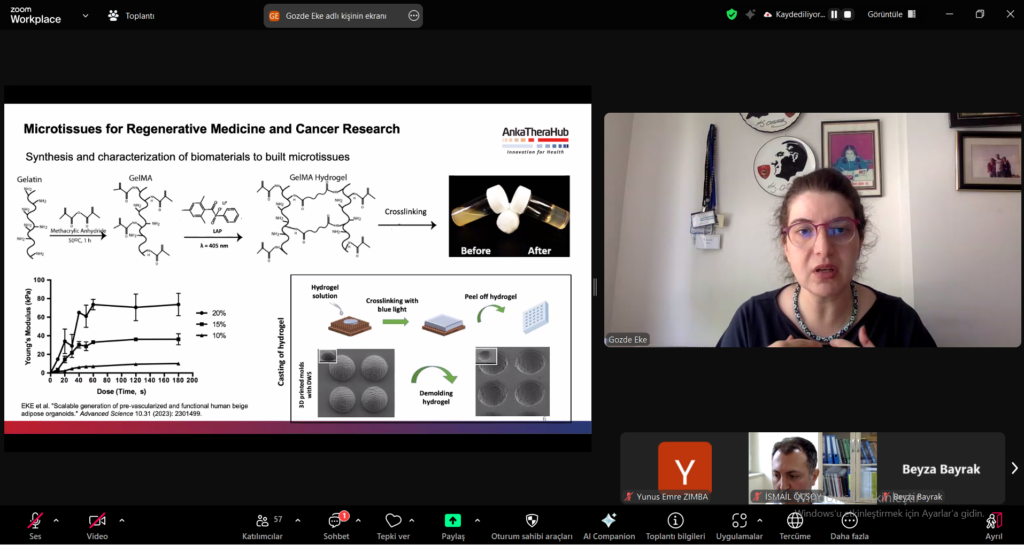
Task: Click the chat unread badge showing 1
Action: [344, 516]
